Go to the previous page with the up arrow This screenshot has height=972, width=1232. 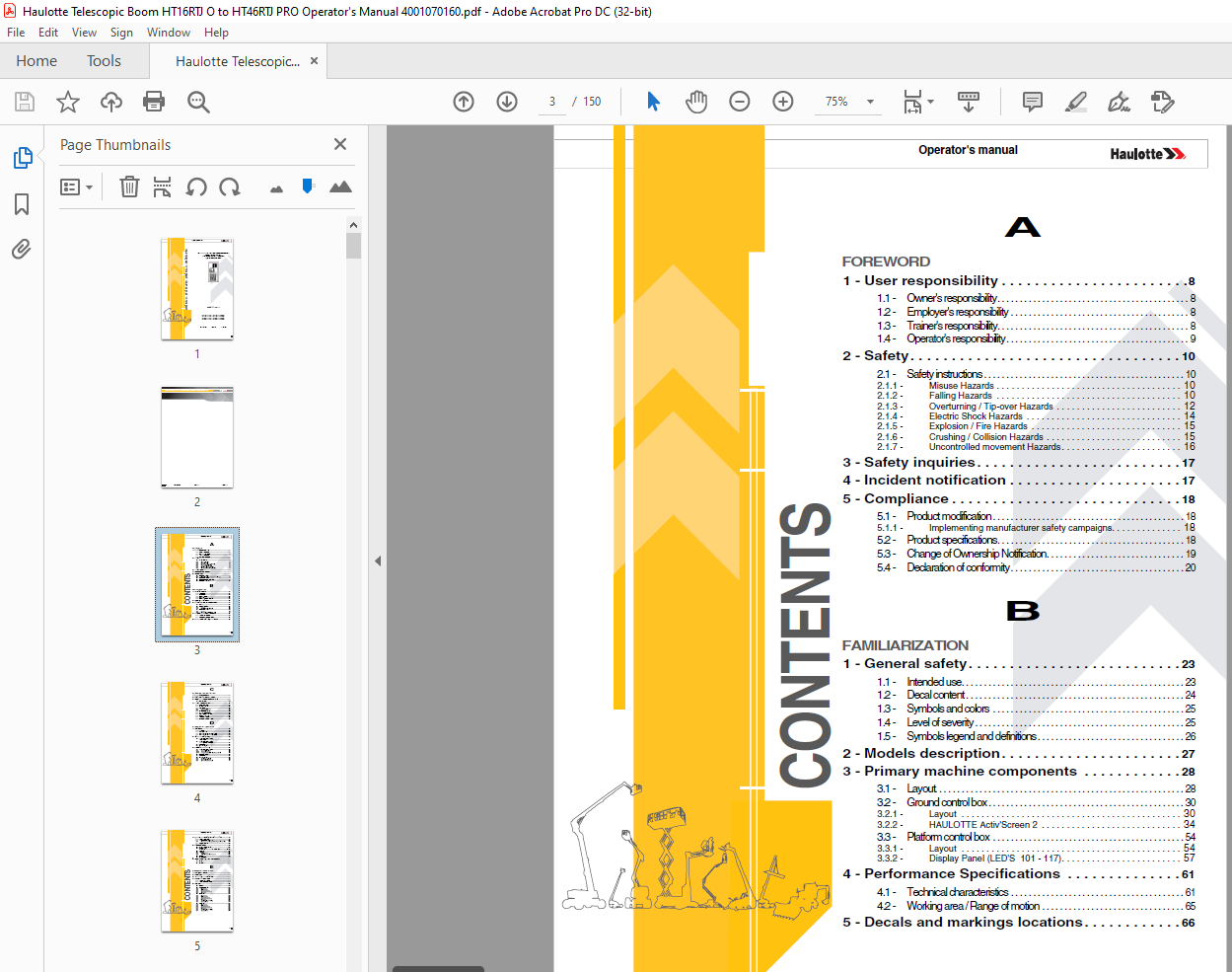(x=464, y=102)
